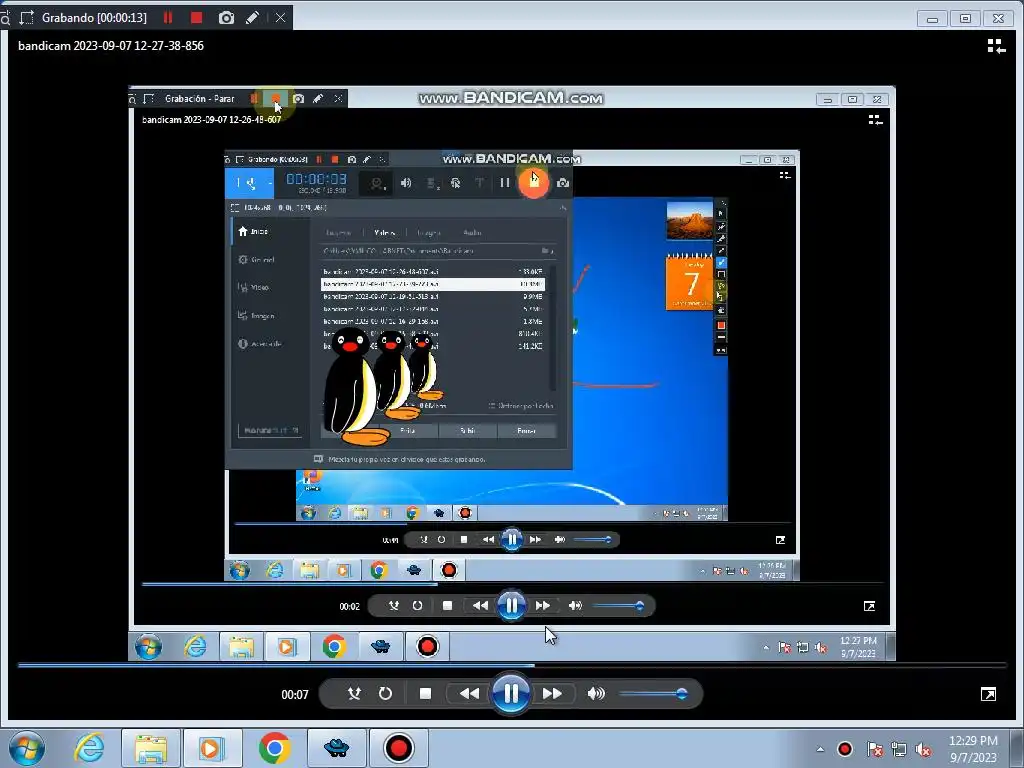Screen dimensions: 1024x768
Task: Pause button of recorded player showing 00:02
Action: 511,605
